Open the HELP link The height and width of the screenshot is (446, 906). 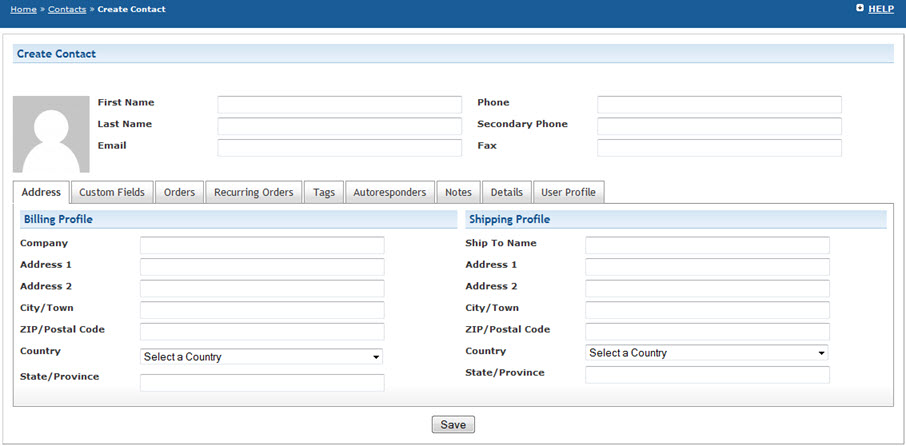tap(881, 9)
